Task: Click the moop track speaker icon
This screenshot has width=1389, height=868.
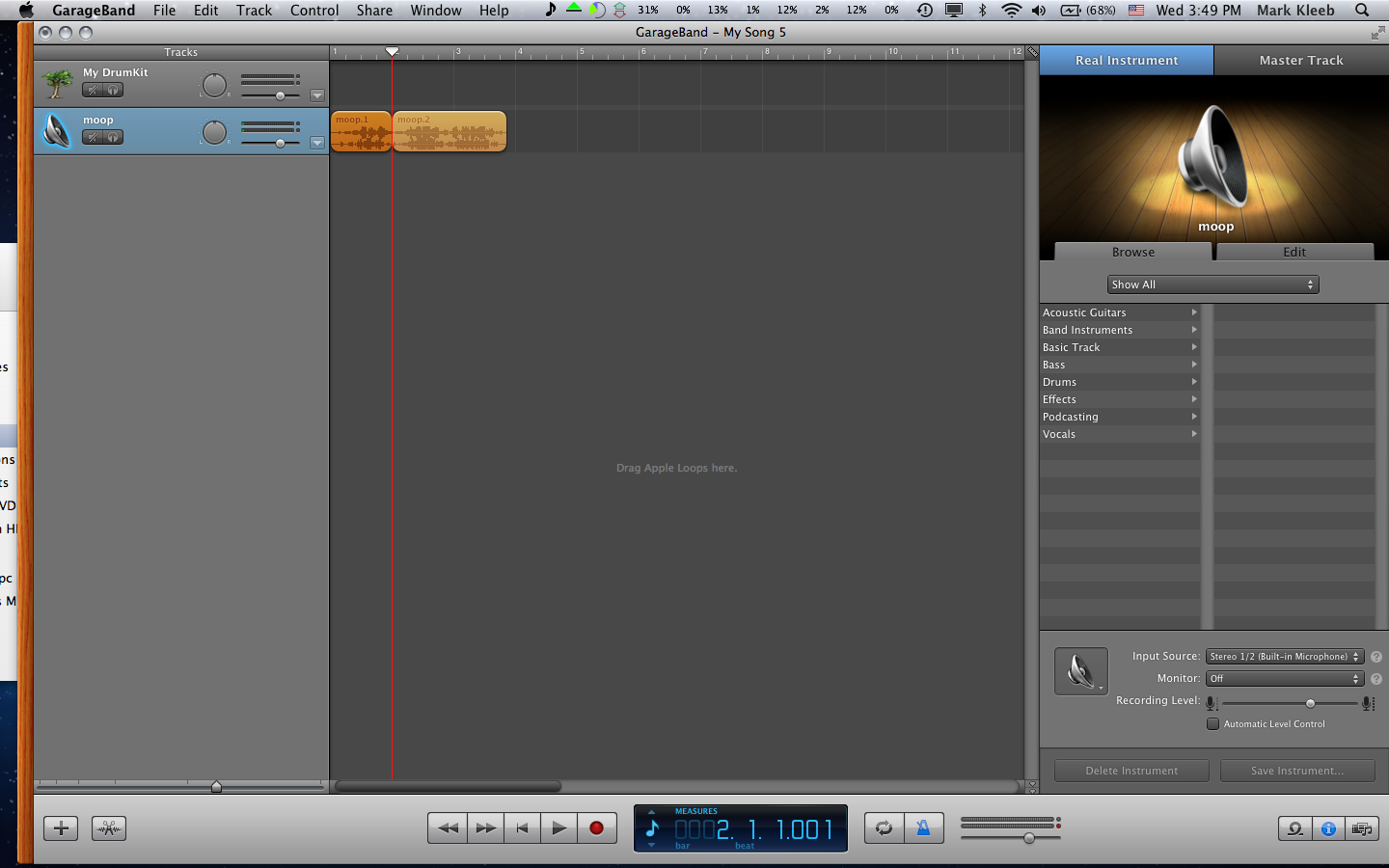Action: click(58, 131)
